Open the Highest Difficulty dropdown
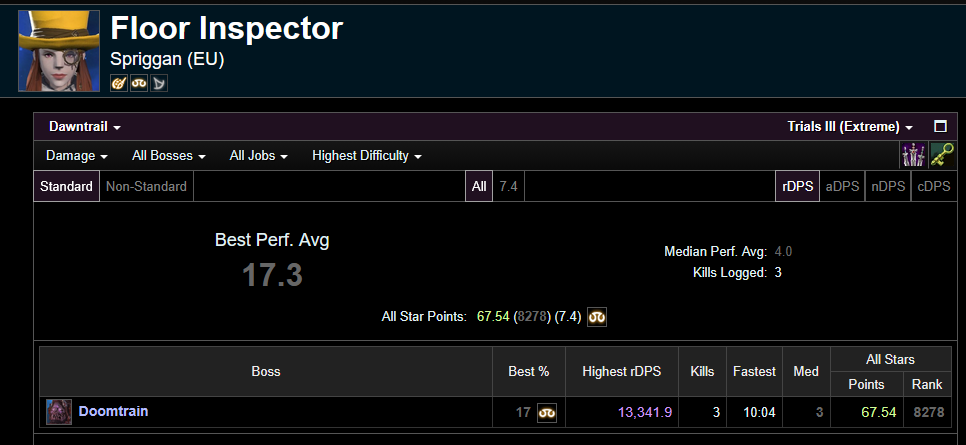The height and width of the screenshot is (445, 966). point(367,156)
